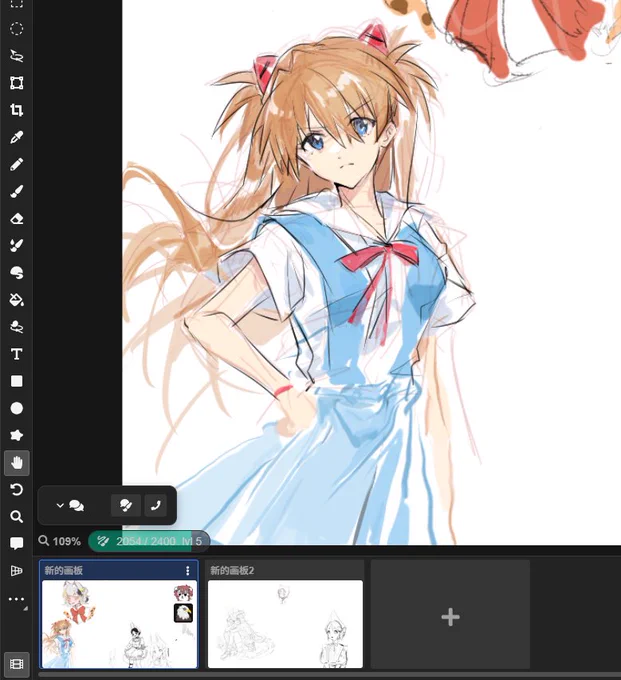Activate the transform tool

(x=16, y=83)
